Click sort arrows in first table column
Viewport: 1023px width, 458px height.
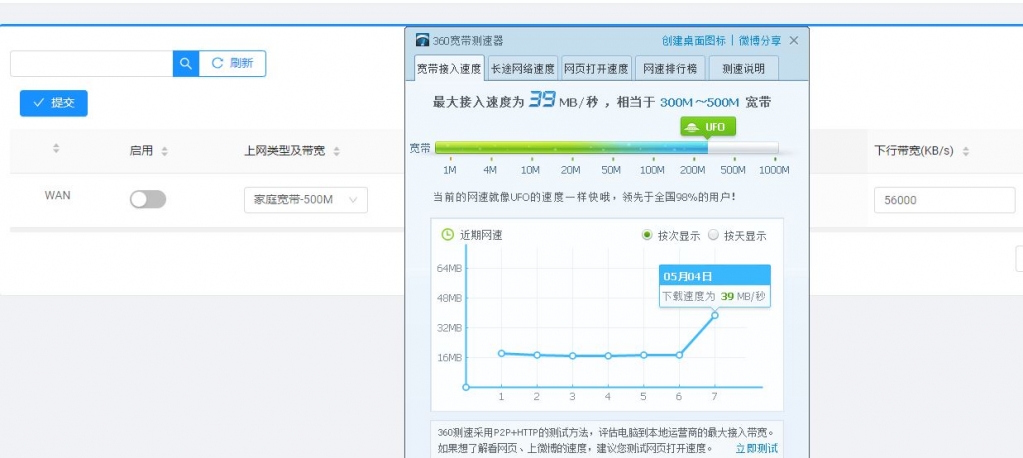[x=56, y=149]
